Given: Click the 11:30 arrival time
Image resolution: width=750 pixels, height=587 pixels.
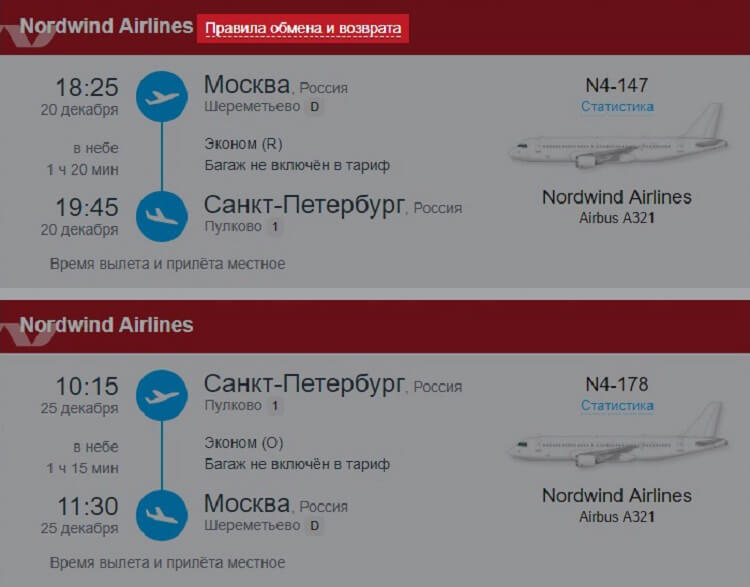Looking at the screenshot, I should pos(88,506).
